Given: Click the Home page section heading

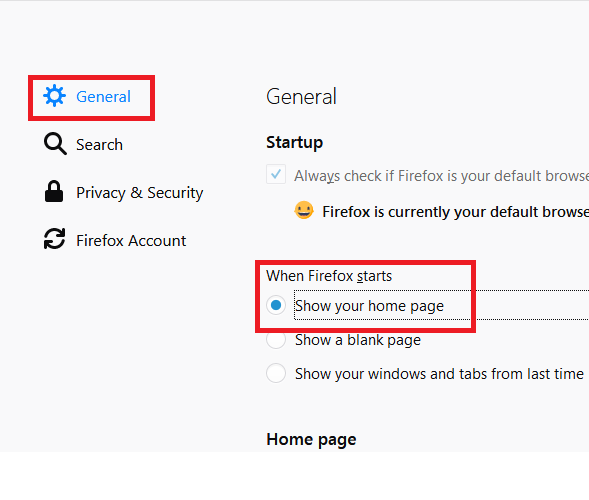Looking at the screenshot, I should click(x=311, y=440).
